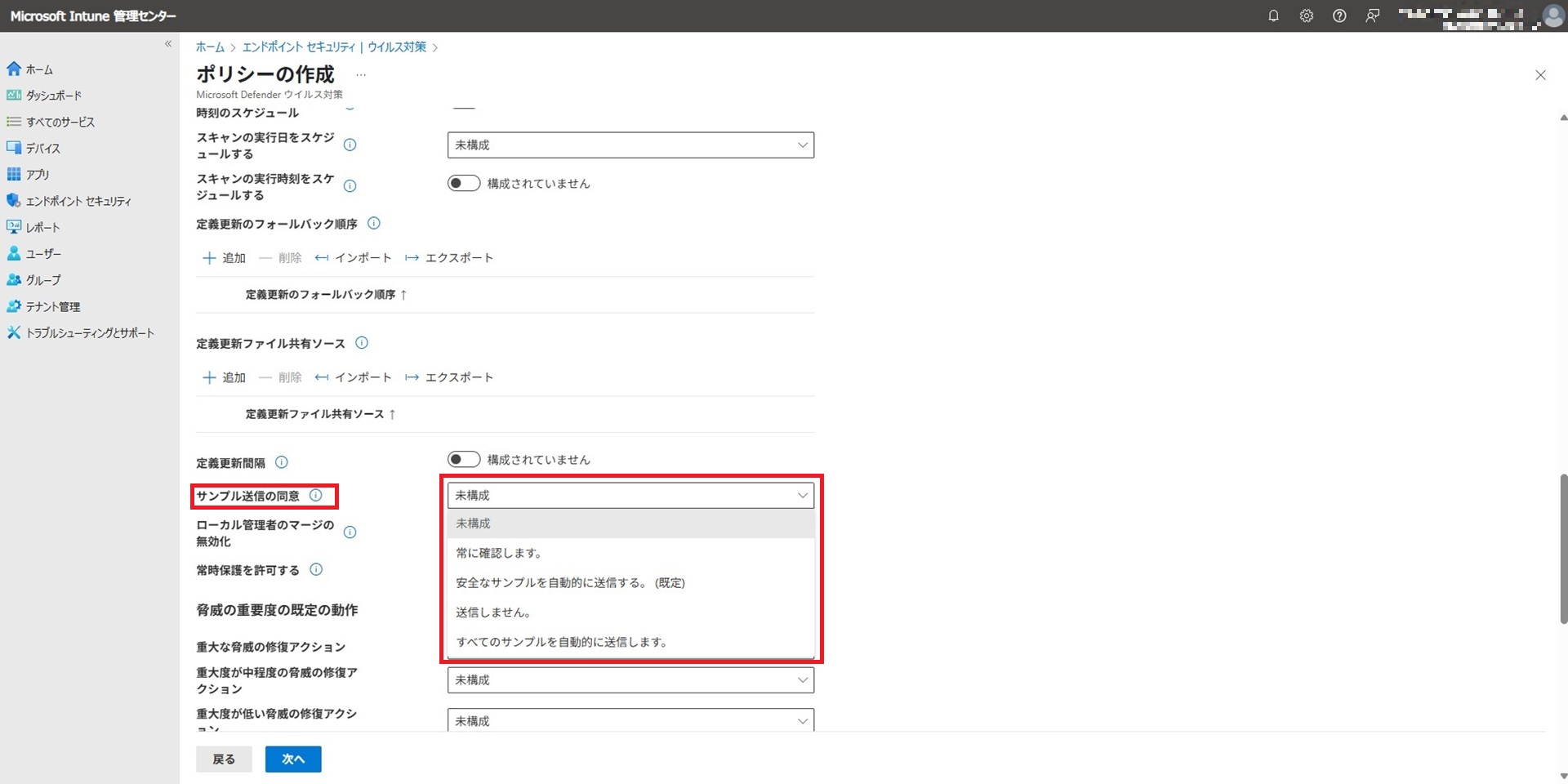Image resolution: width=1568 pixels, height=784 pixels.
Task: Click ホーム breadcrumb link
Action: 210,47
